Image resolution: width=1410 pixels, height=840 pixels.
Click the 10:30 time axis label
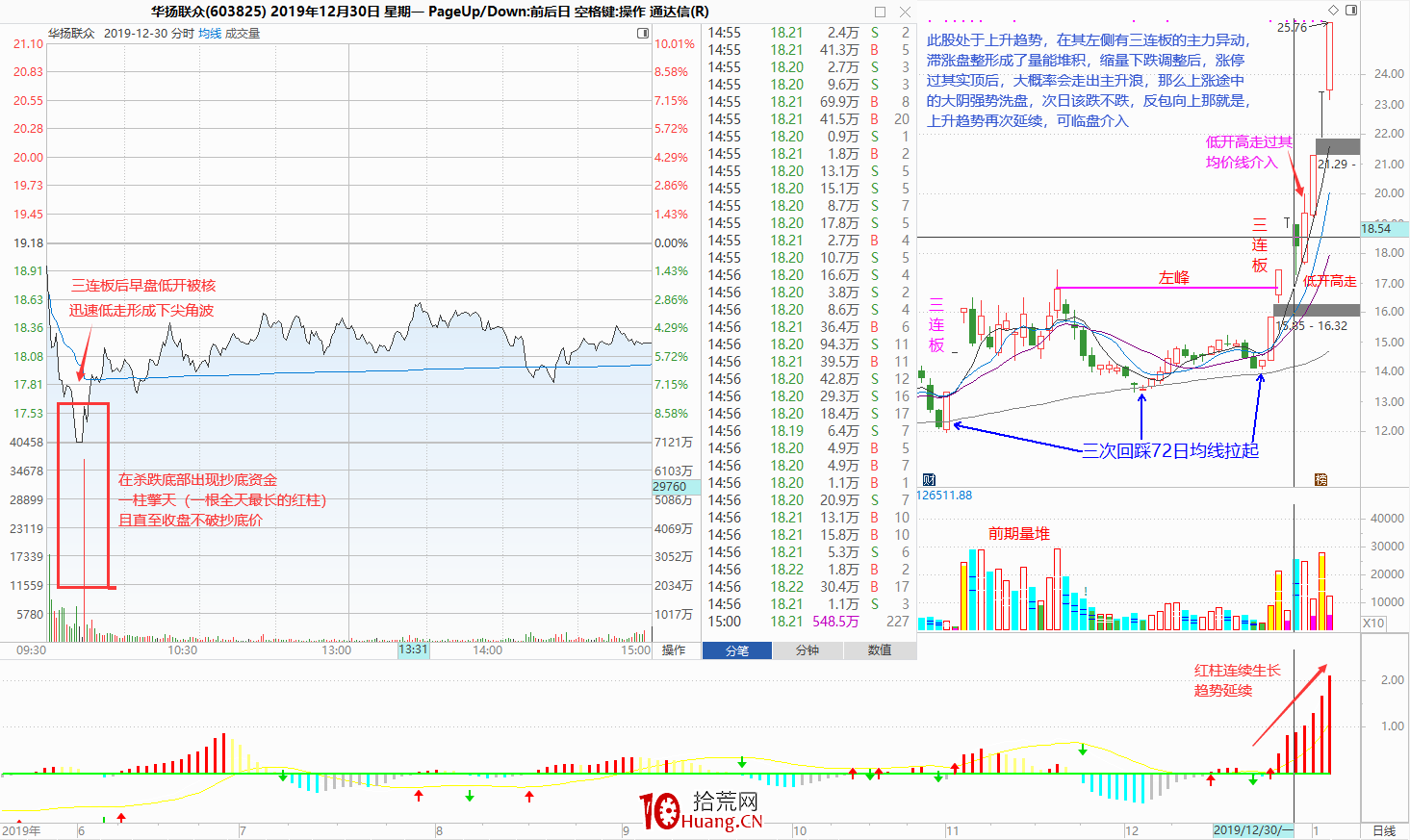click(183, 650)
